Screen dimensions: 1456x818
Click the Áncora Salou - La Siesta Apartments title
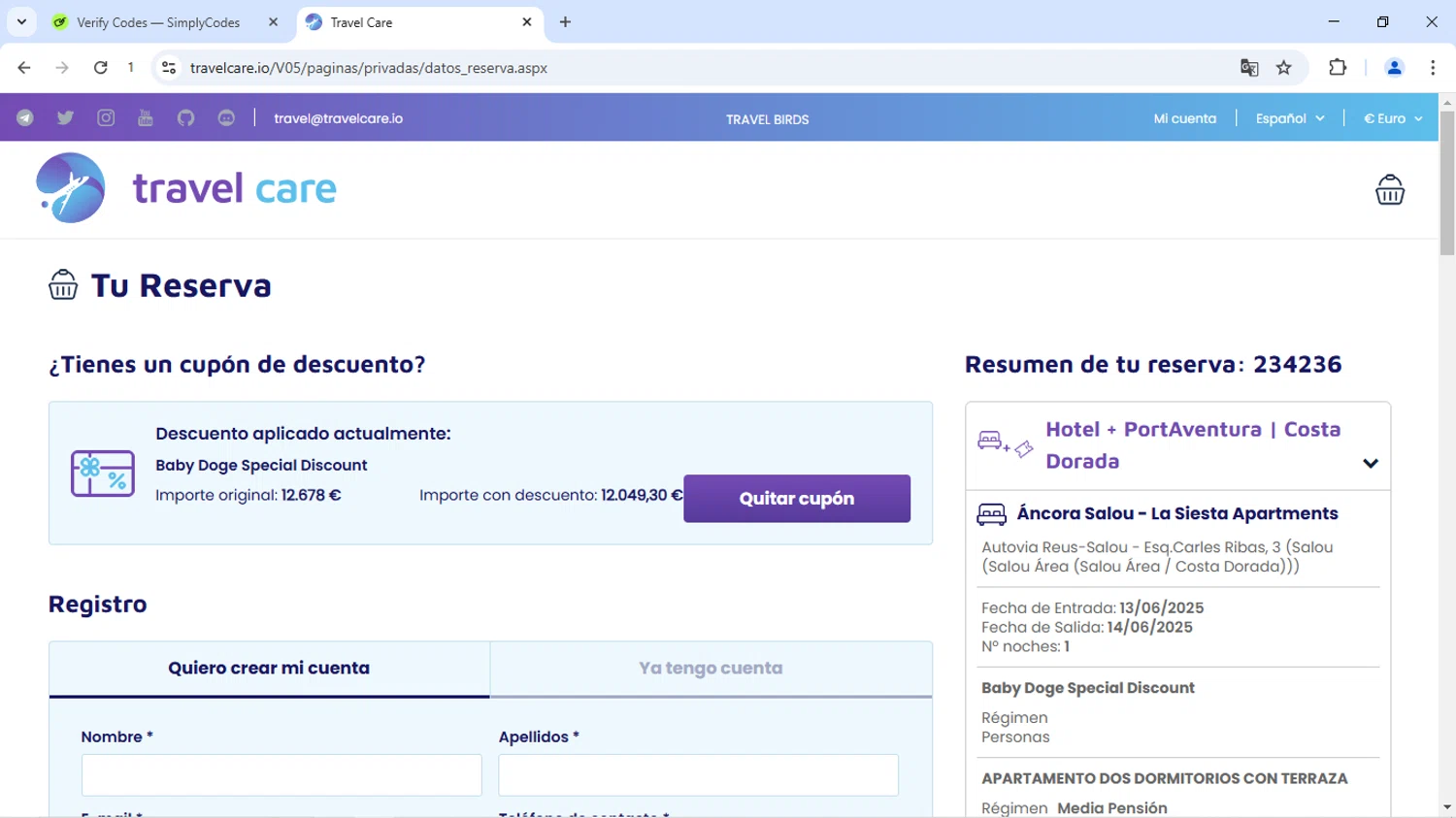point(1177,514)
